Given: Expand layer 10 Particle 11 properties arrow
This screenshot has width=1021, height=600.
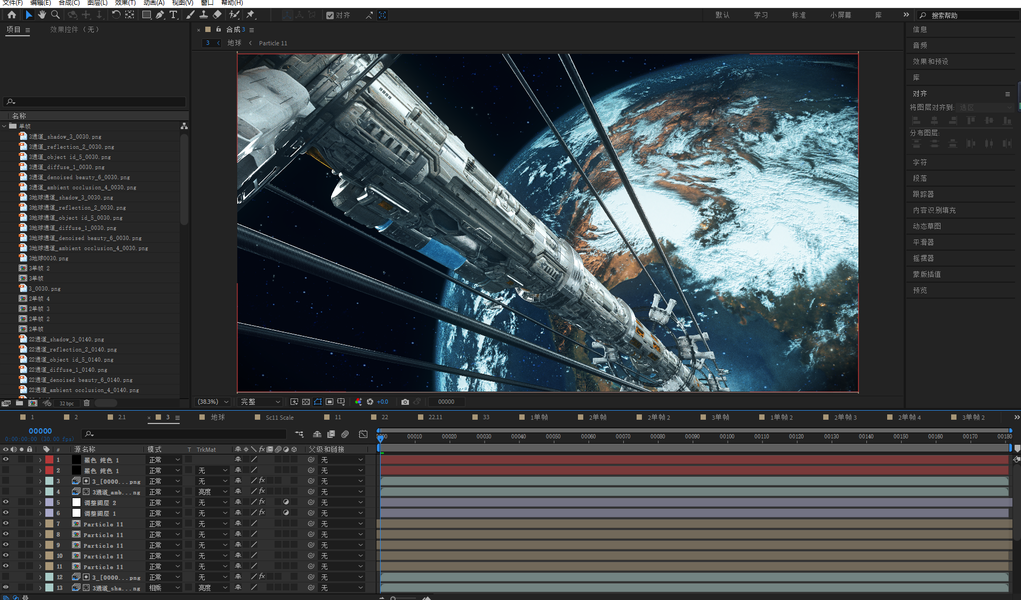Looking at the screenshot, I should click(x=40, y=556).
